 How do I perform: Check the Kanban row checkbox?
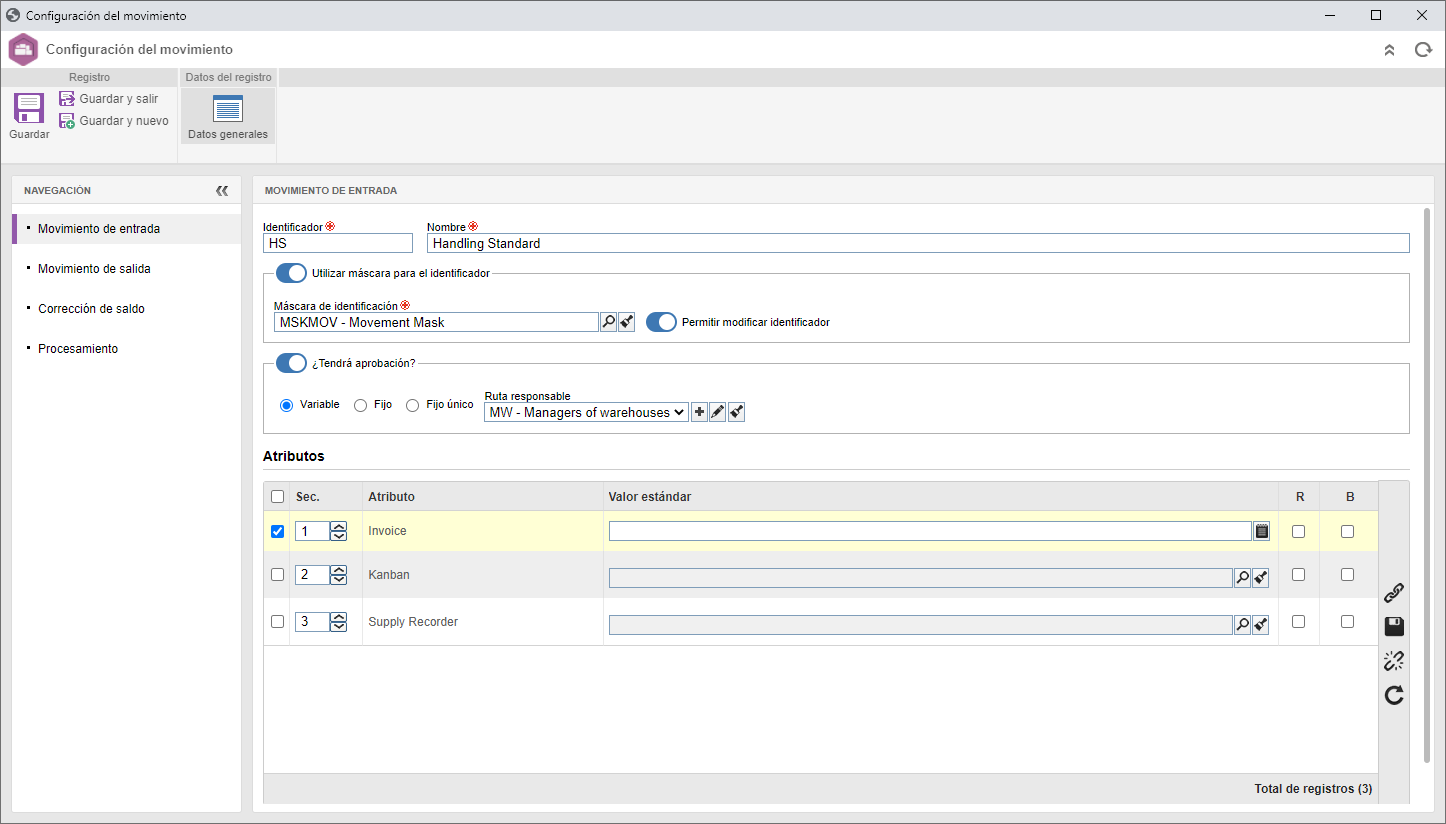277,575
